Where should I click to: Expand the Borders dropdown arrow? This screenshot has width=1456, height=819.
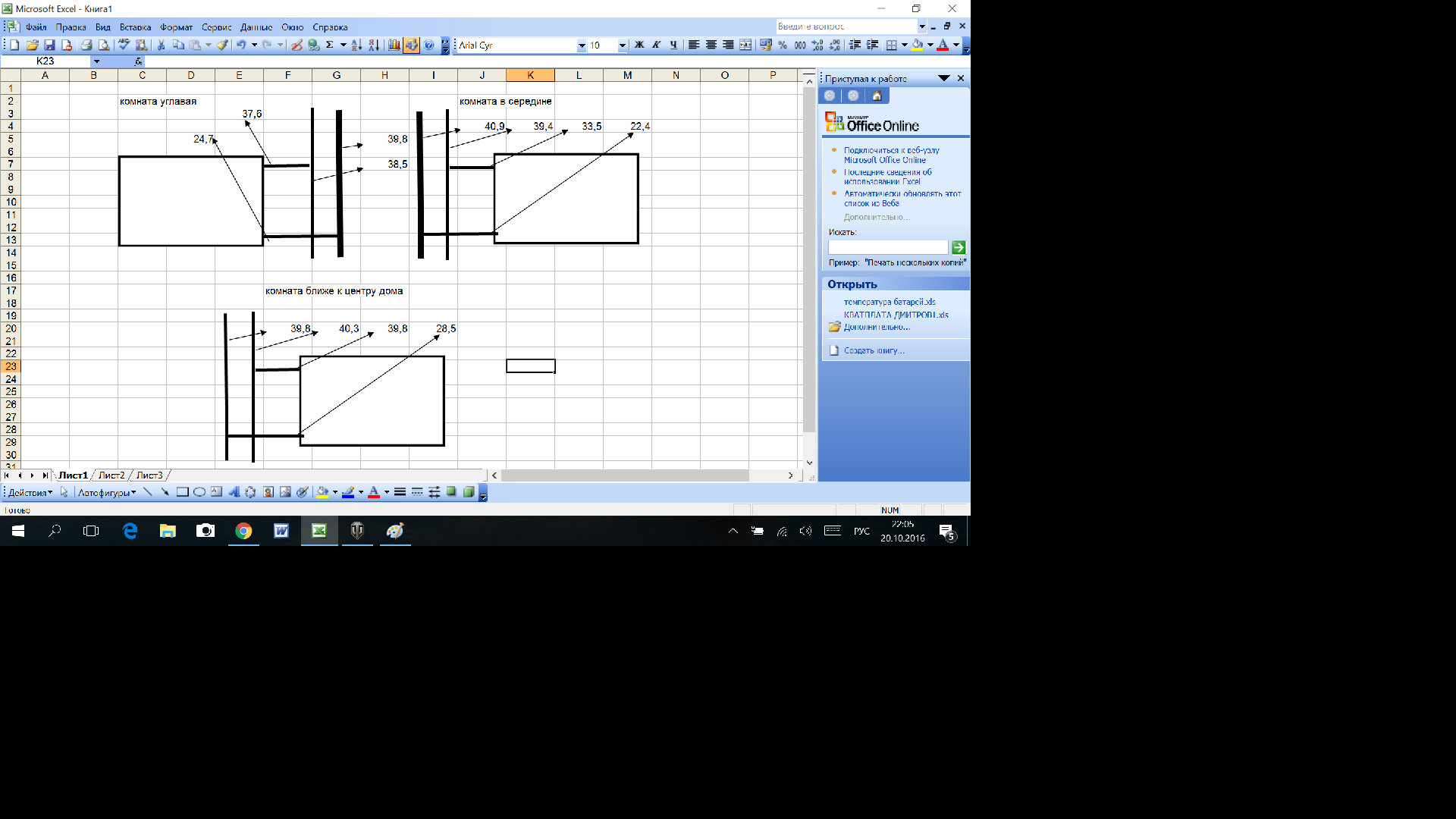pyautogui.click(x=905, y=45)
